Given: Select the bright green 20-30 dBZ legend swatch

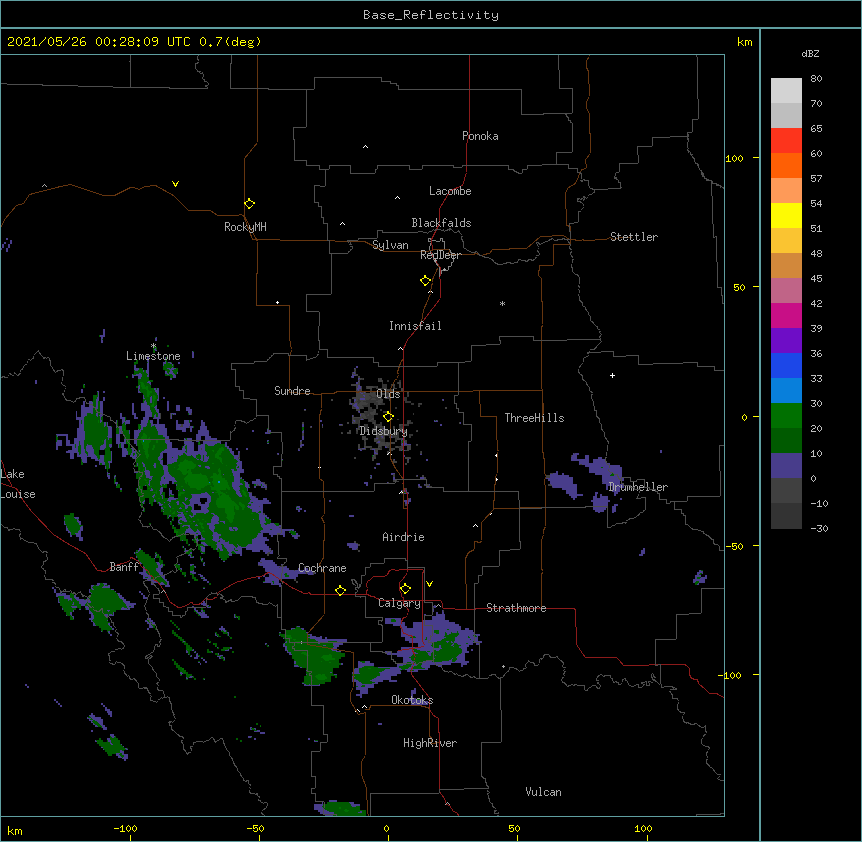Looking at the screenshot, I should 786,416.
